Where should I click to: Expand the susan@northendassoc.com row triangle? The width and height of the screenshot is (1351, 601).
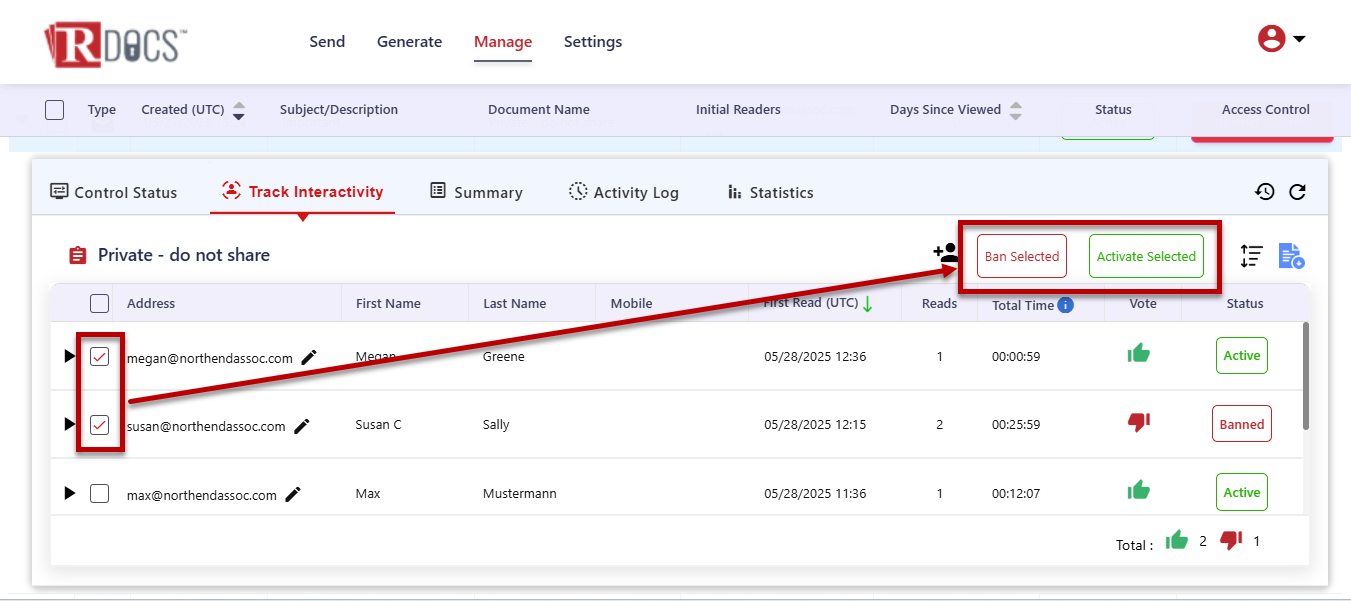click(x=69, y=424)
